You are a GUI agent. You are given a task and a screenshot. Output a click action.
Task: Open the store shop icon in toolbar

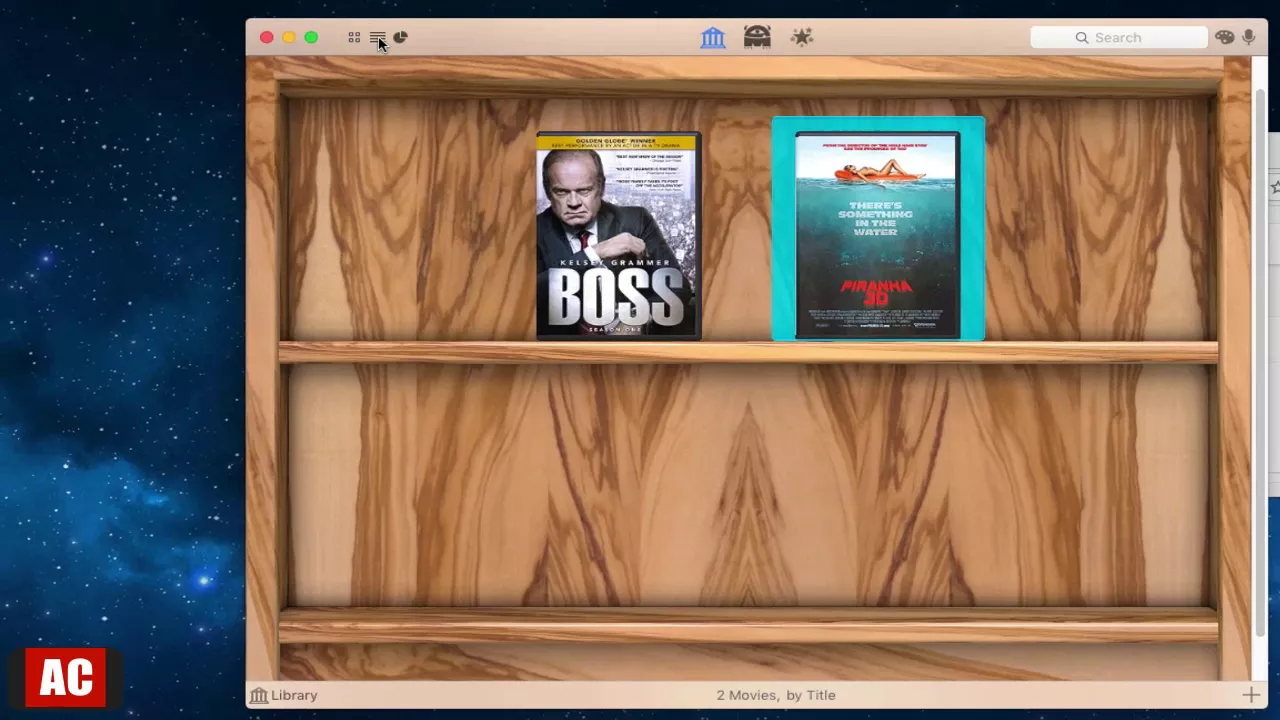click(757, 38)
